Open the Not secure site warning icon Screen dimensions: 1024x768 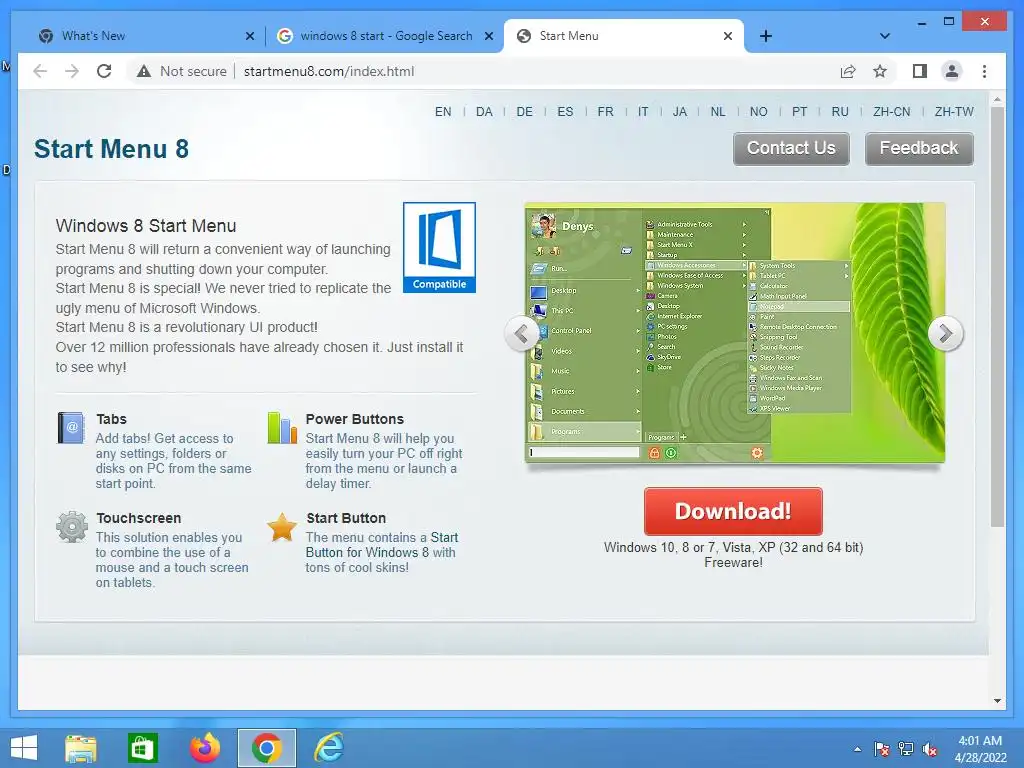click(144, 71)
